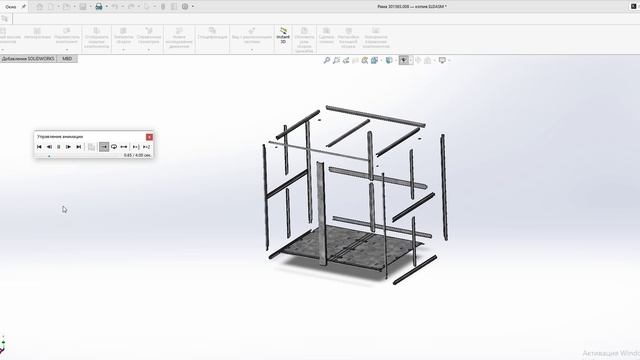Expand the Options gear dropdown arrow
The height and width of the screenshot is (360, 640).
(x=193, y=7)
